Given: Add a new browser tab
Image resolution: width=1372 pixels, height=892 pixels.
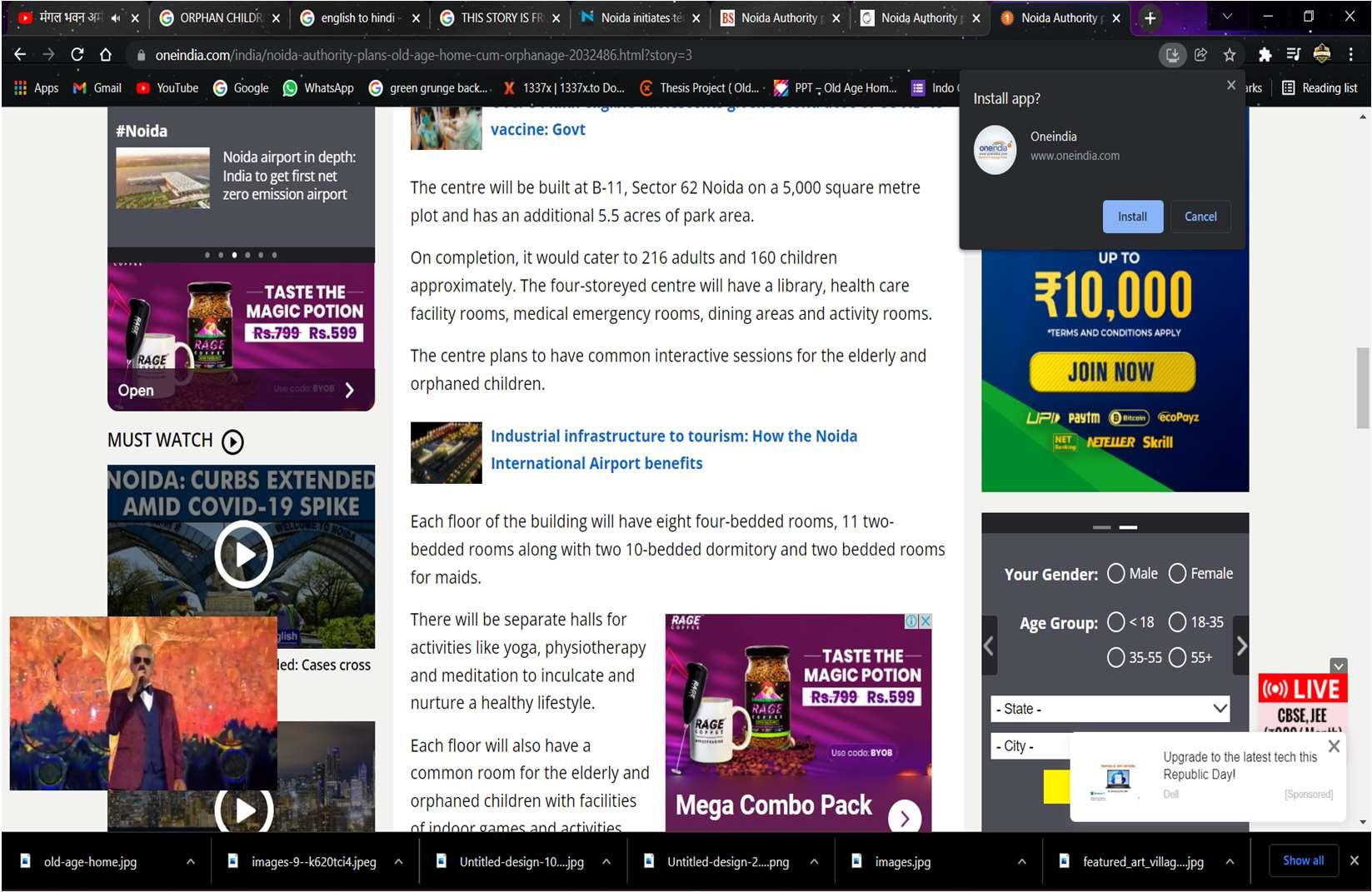Looking at the screenshot, I should coord(1150,17).
